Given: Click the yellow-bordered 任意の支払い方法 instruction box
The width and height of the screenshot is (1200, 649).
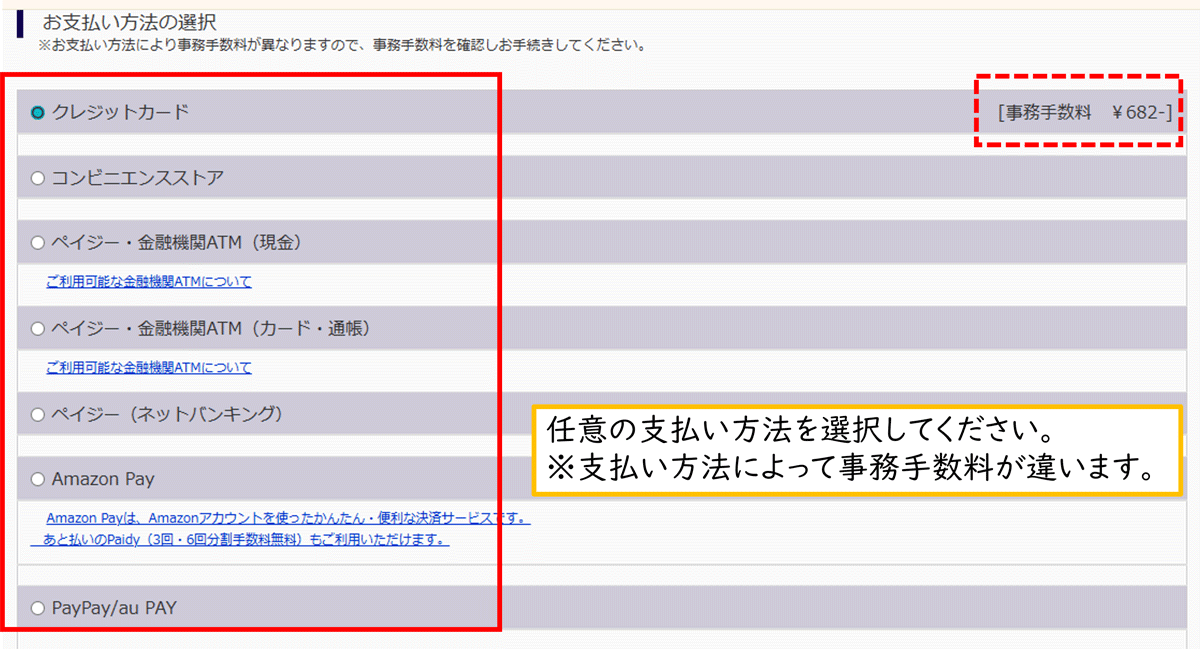Looking at the screenshot, I should point(855,450).
